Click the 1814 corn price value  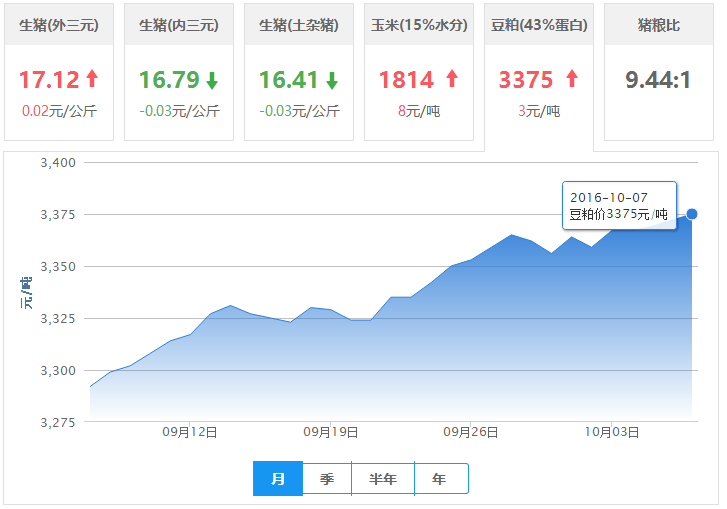pos(407,80)
